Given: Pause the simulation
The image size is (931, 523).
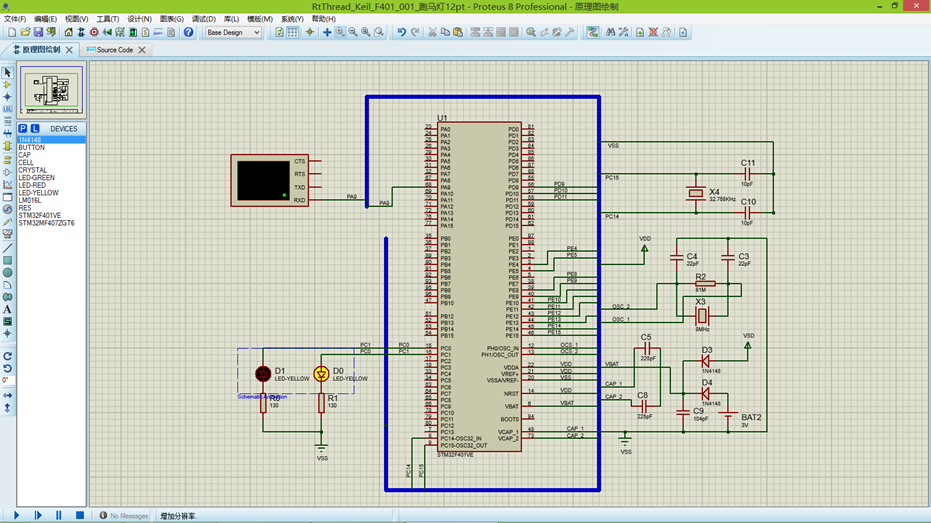Looking at the screenshot, I should pos(59,515).
